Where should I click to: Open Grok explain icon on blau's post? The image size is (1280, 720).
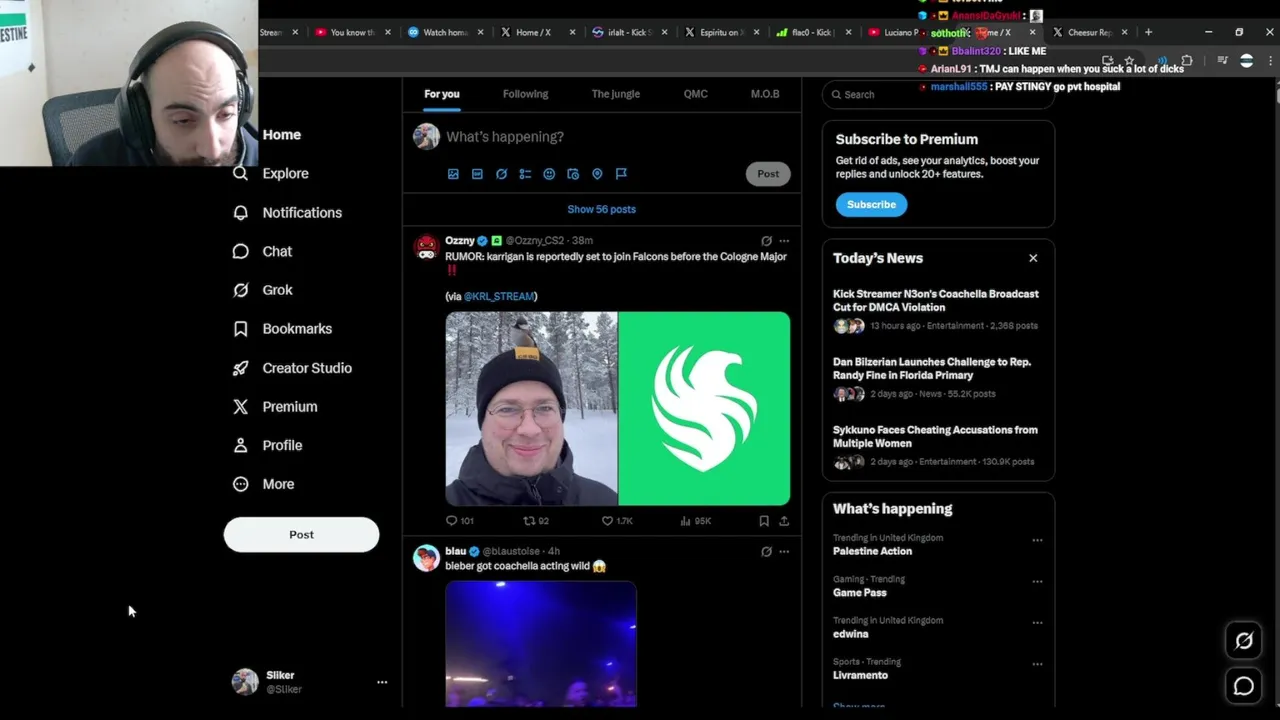coord(766,552)
